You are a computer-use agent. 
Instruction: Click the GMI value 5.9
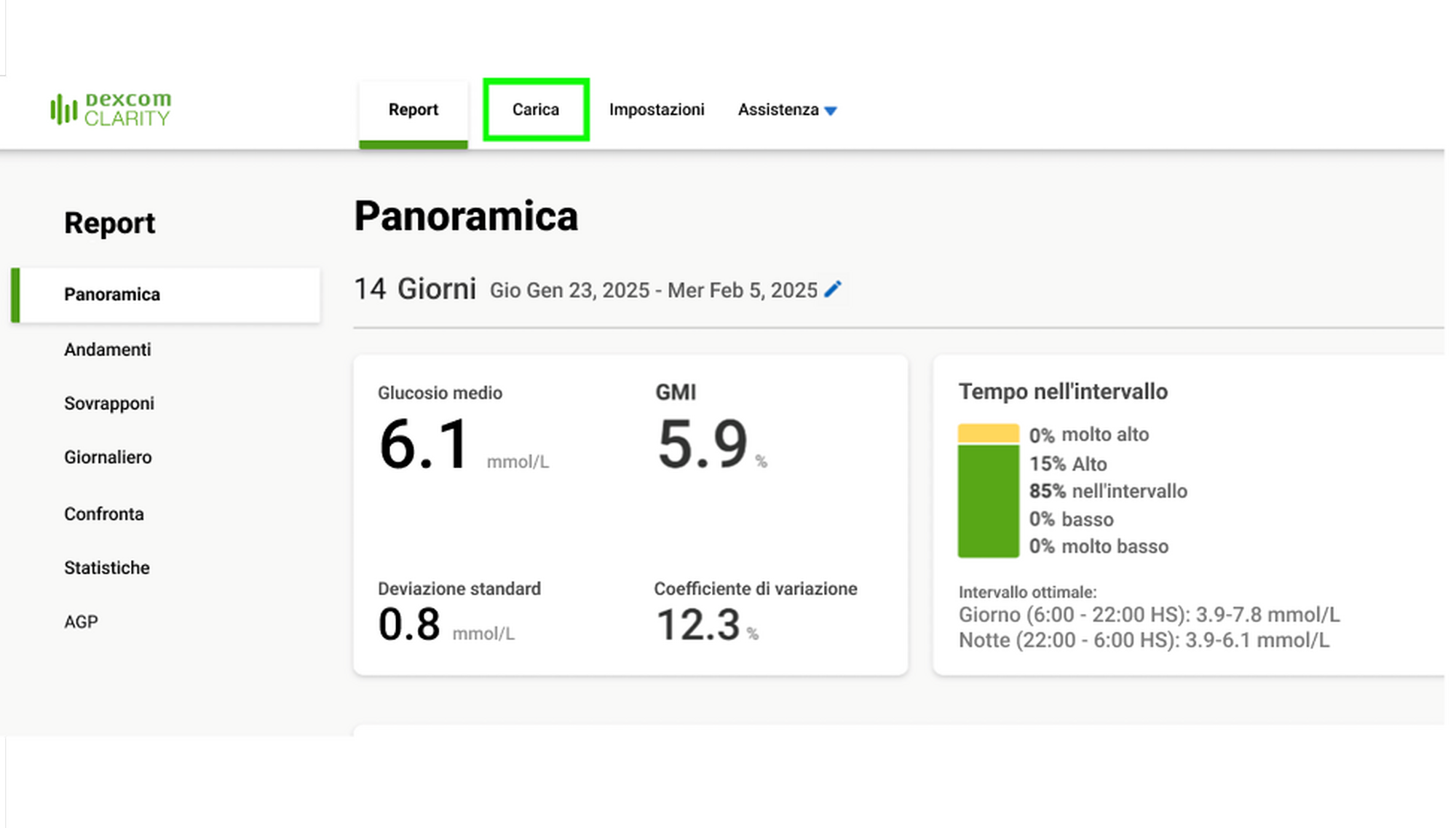click(x=703, y=444)
